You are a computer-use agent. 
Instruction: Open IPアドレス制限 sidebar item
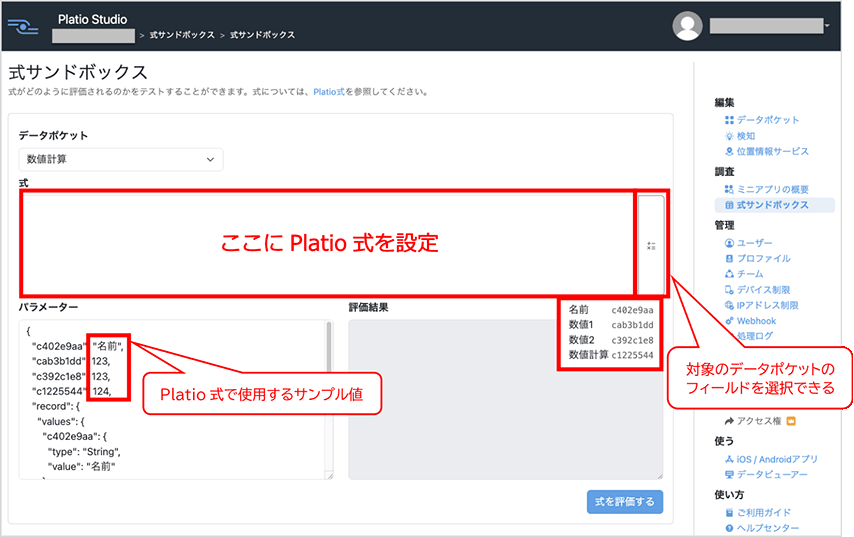(x=761, y=306)
